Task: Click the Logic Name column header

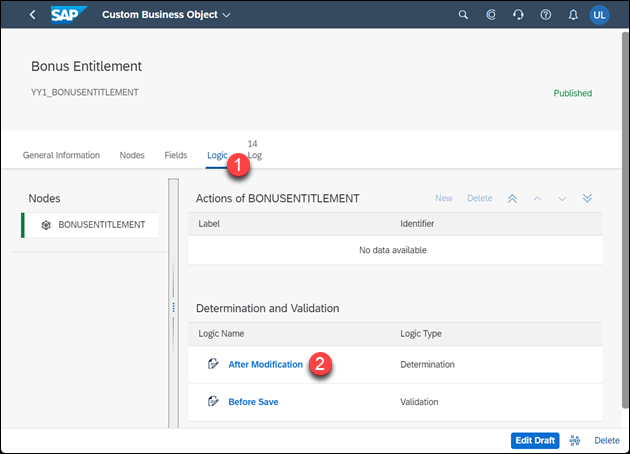Action: click(221, 333)
